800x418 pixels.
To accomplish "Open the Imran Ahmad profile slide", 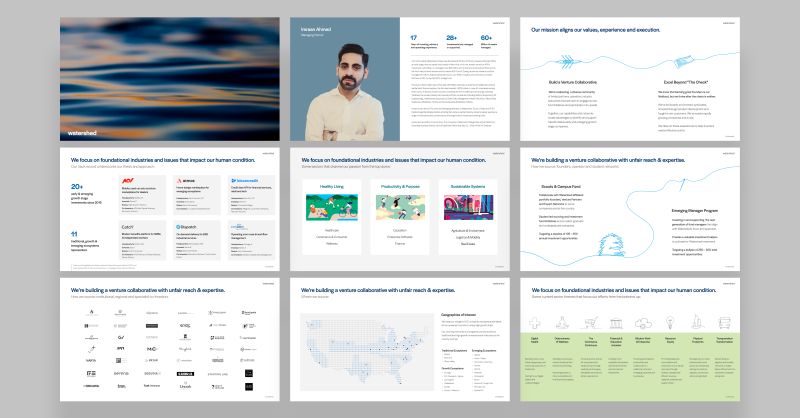I will coord(399,79).
